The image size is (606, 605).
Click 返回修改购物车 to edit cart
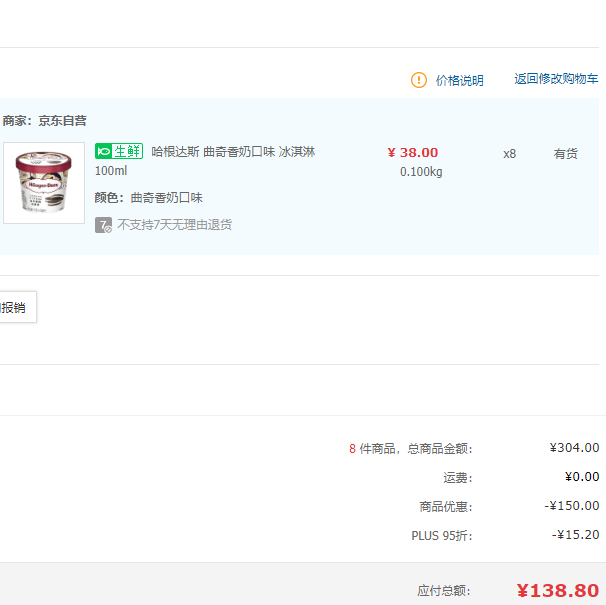556,79
